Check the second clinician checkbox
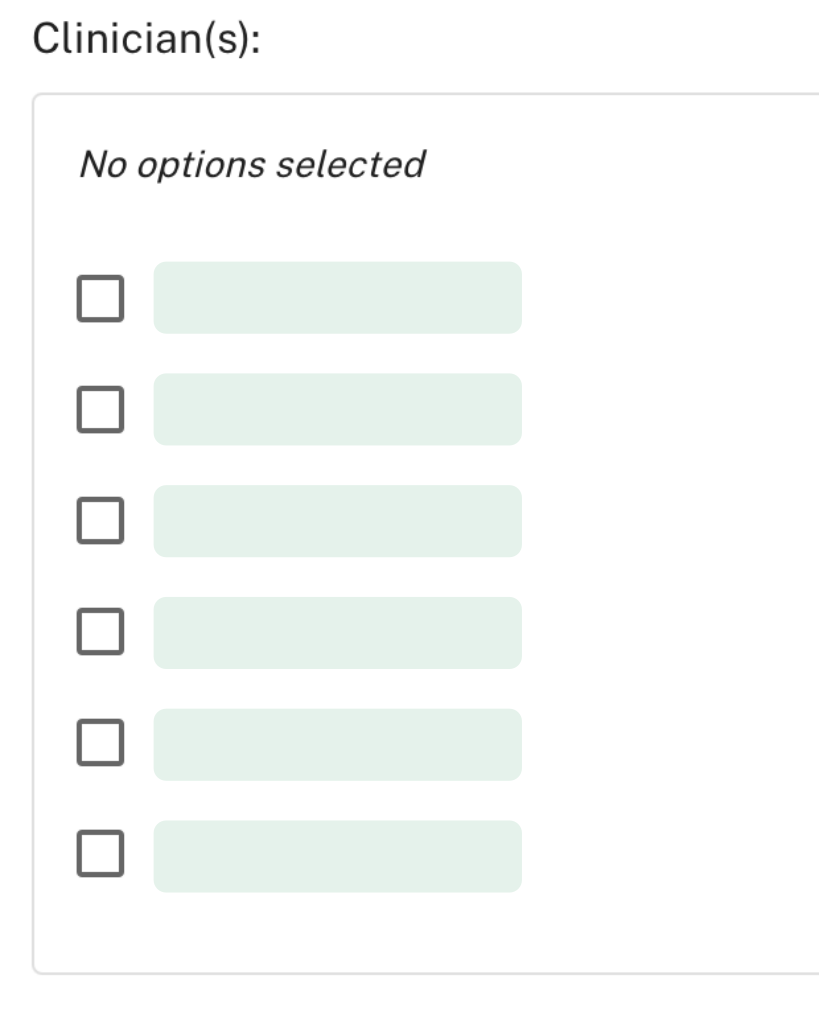This screenshot has width=819, height=1012. [101, 410]
